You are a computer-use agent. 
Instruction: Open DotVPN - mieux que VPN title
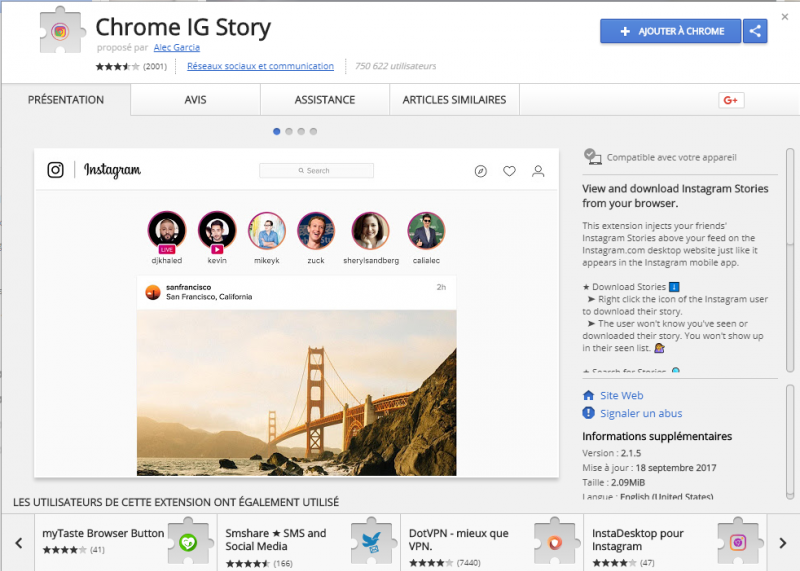458,539
